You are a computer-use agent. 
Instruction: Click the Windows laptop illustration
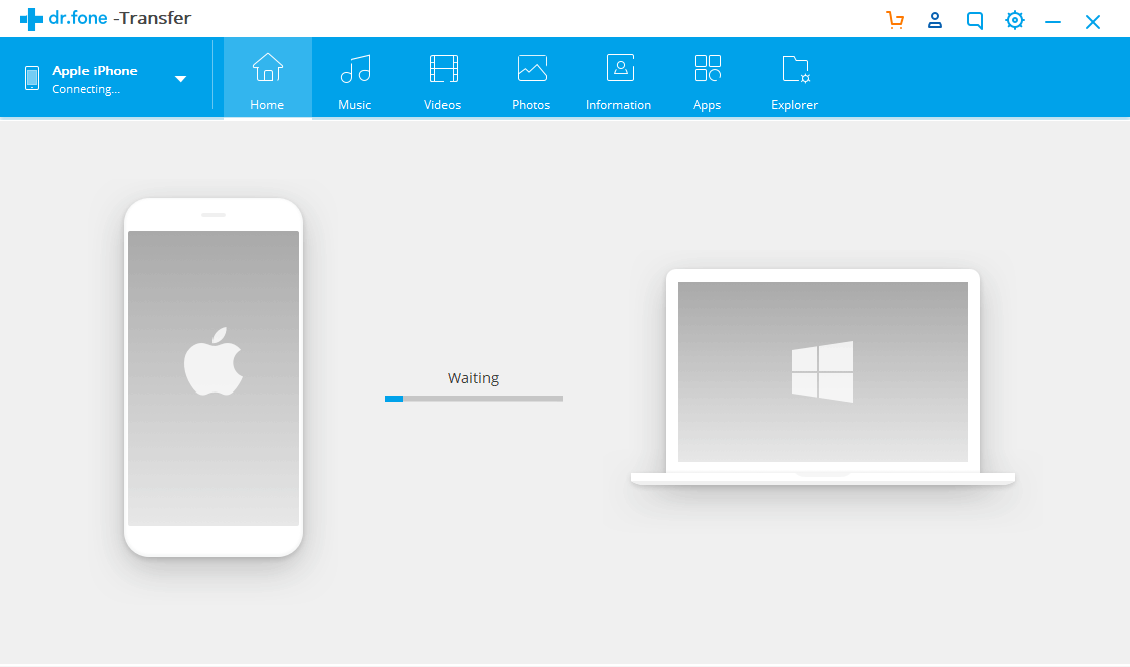coord(822,377)
